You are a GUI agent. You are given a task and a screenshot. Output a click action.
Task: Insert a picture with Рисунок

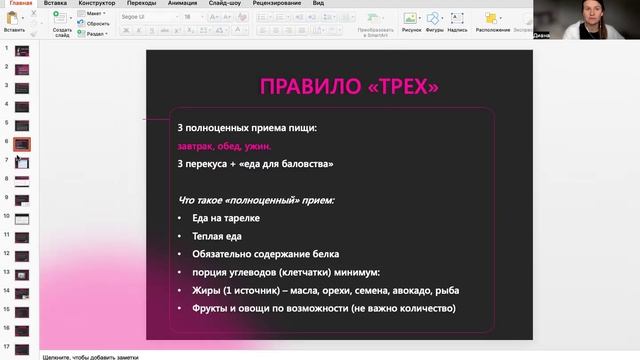point(409,18)
